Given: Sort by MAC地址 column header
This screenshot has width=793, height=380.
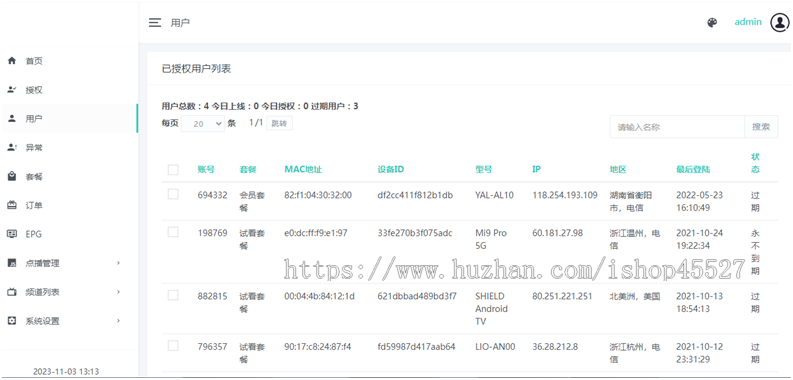Looking at the screenshot, I should pyautogui.click(x=303, y=170).
